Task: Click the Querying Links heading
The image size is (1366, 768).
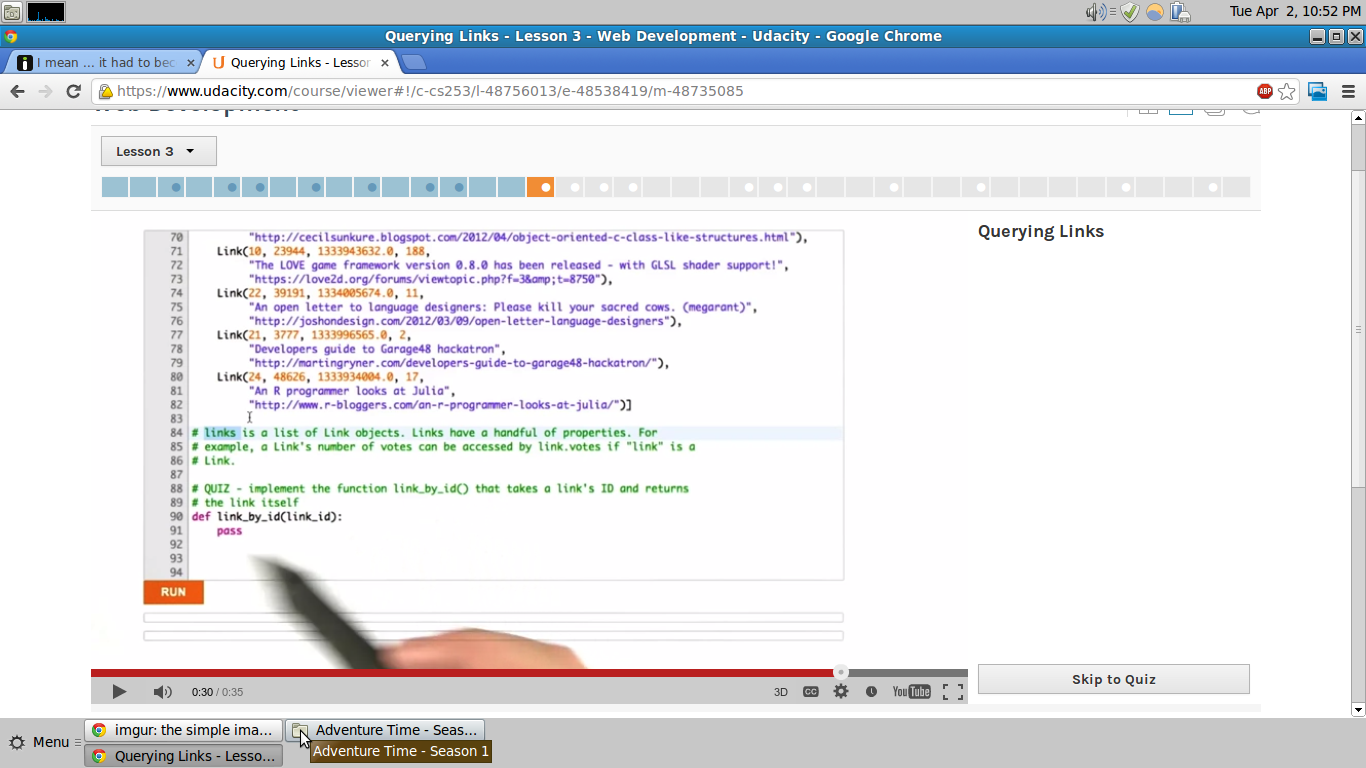Action: click(1041, 231)
